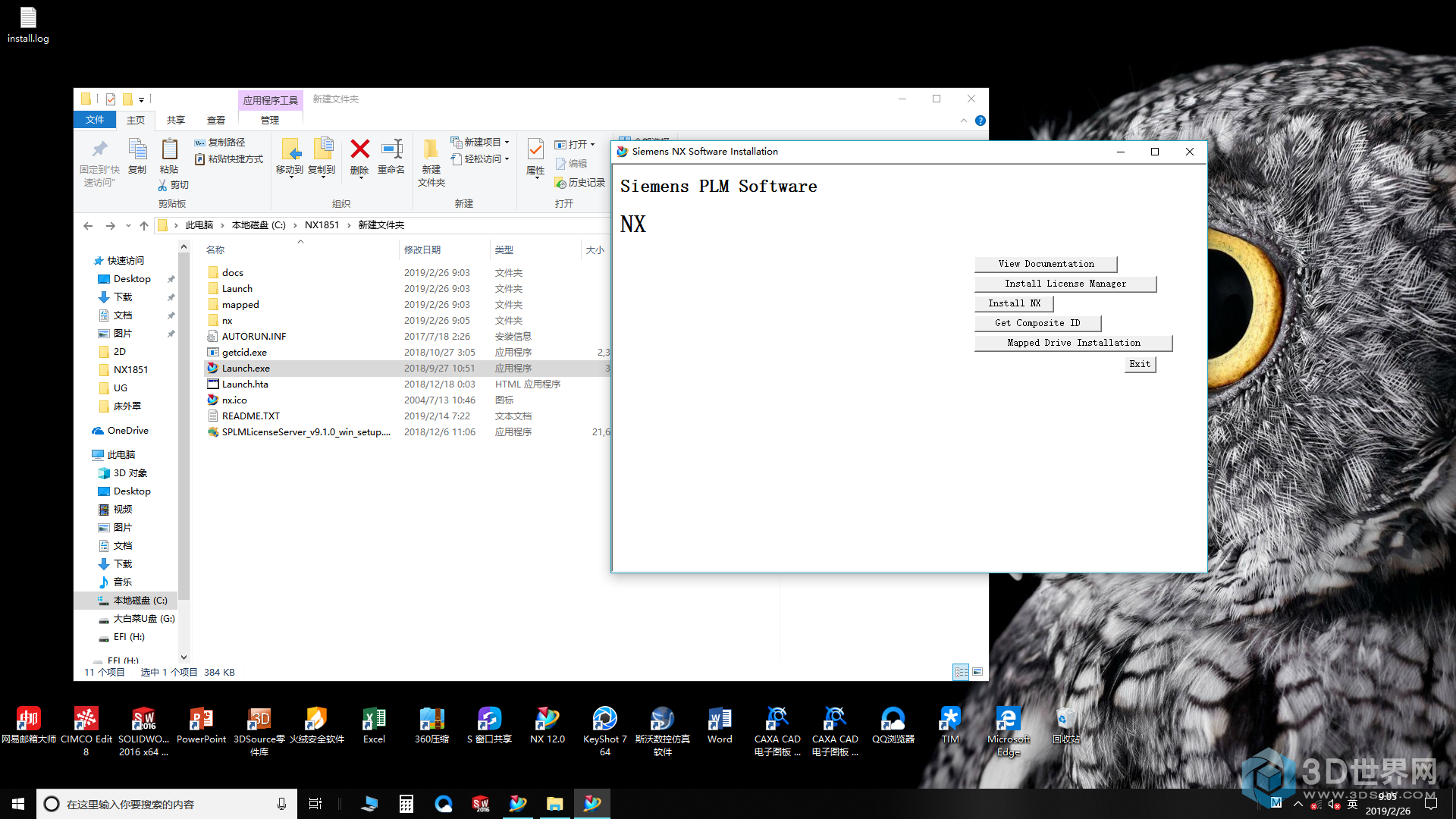Select the docs folder
1456x819 pixels.
click(233, 273)
